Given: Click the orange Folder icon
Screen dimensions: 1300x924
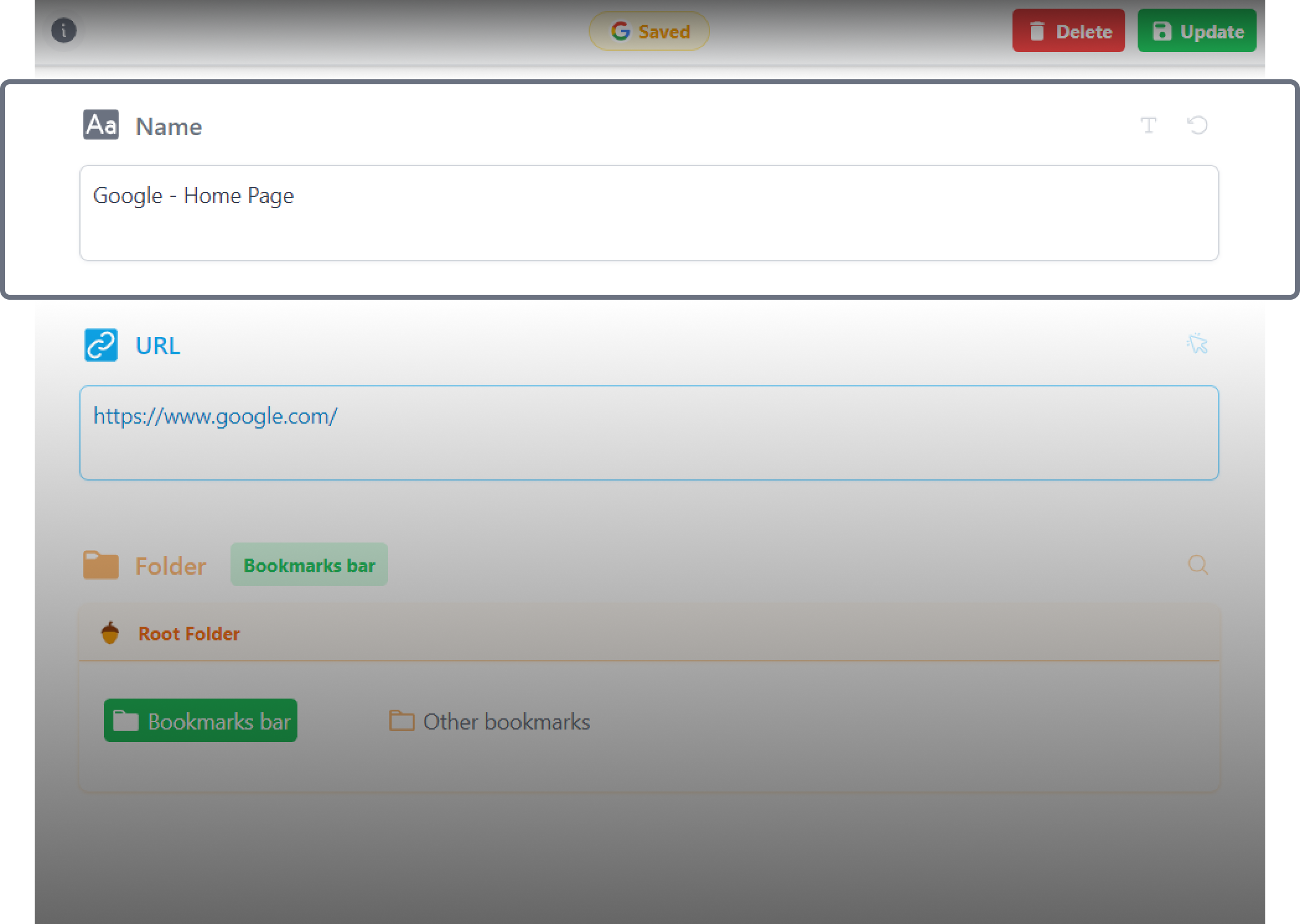Looking at the screenshot, I should [x=101, y=565].
